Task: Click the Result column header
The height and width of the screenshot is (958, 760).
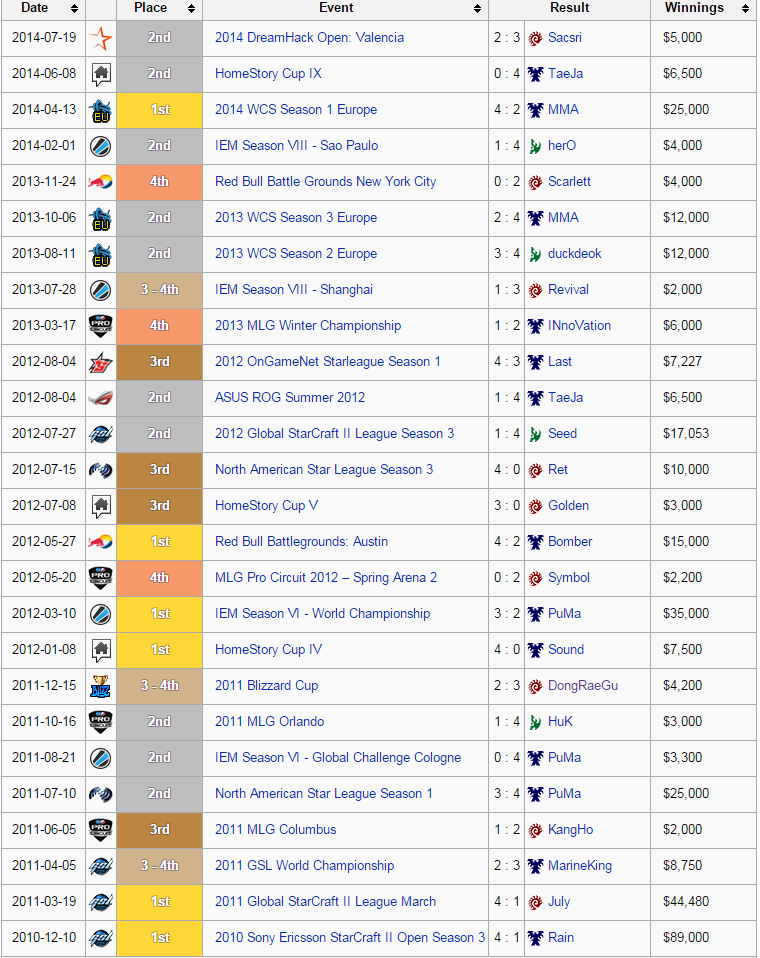Action: [569, 8]
